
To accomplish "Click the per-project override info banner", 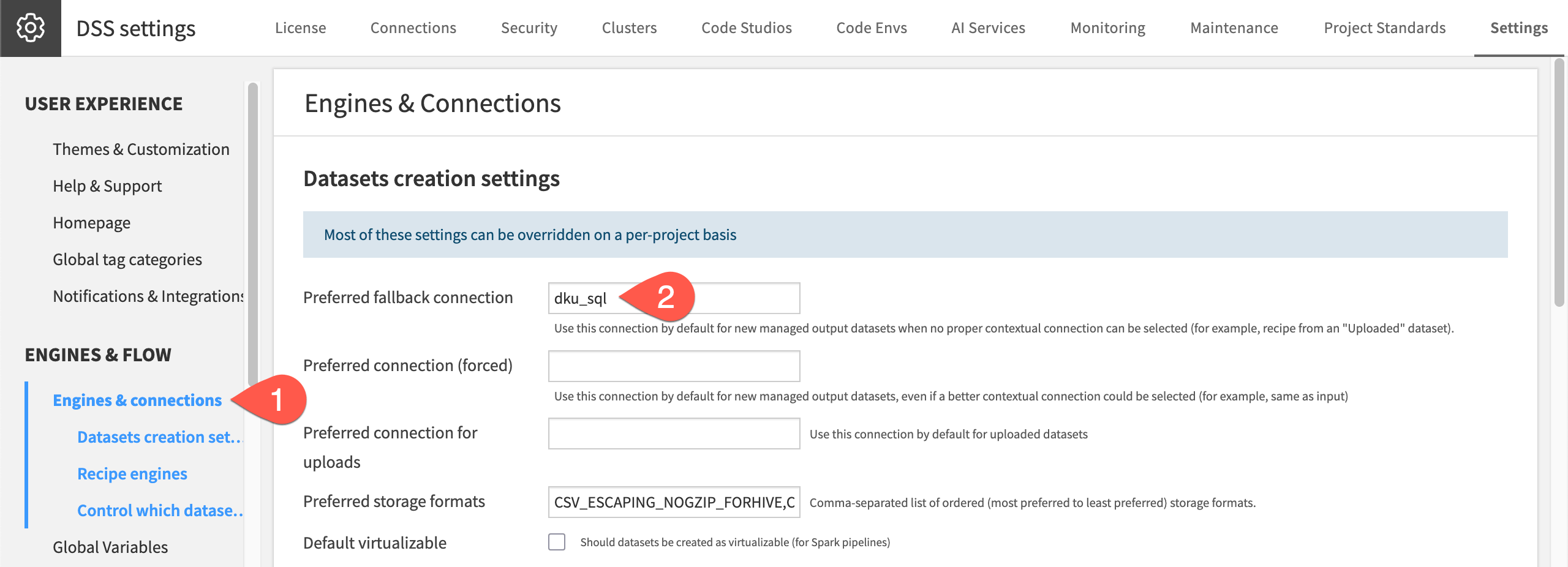I will pos(905,235).
